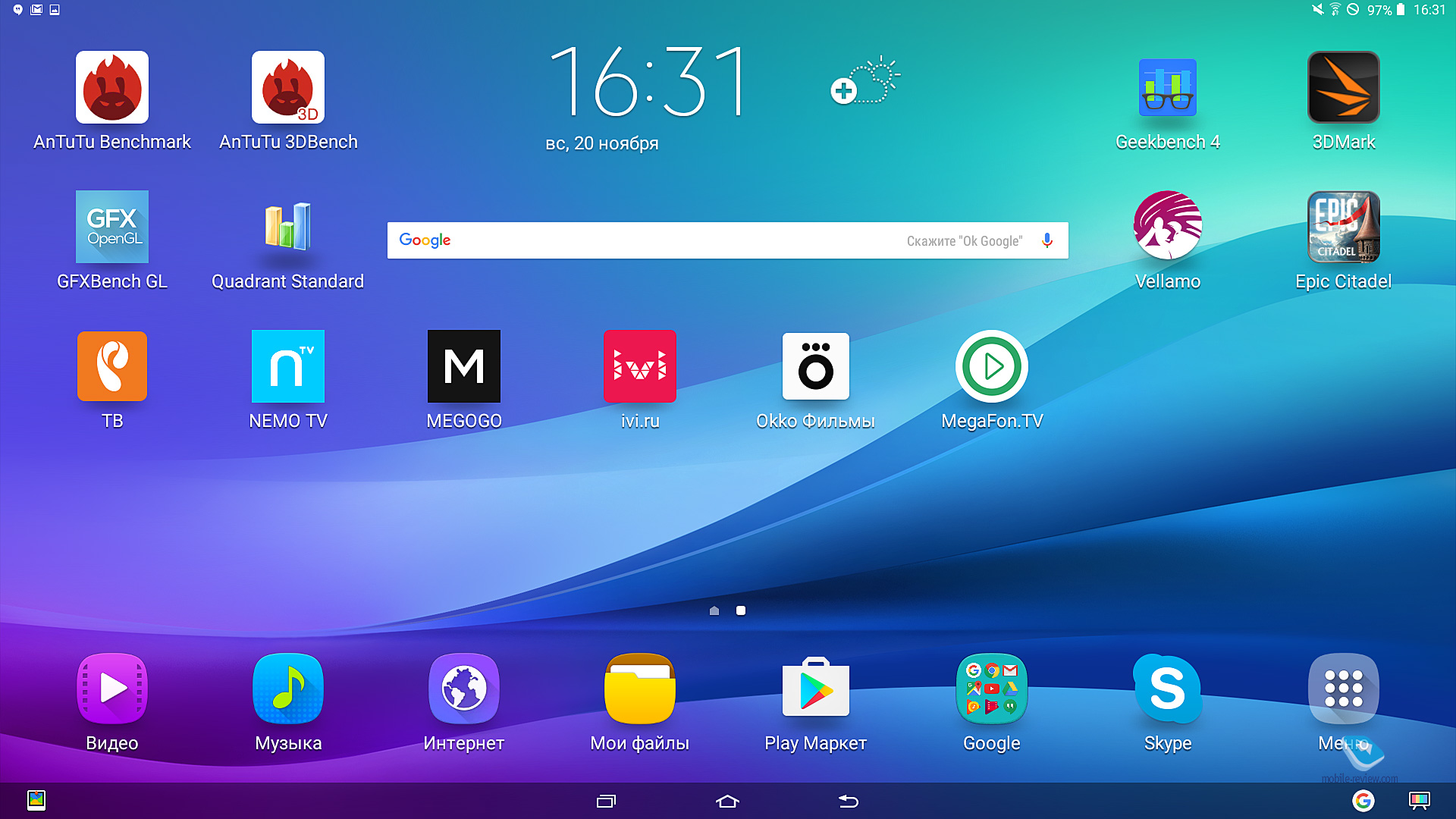Launch ivi.ru app
Screen dimensions: 1456x819
[x=640, y=366]
